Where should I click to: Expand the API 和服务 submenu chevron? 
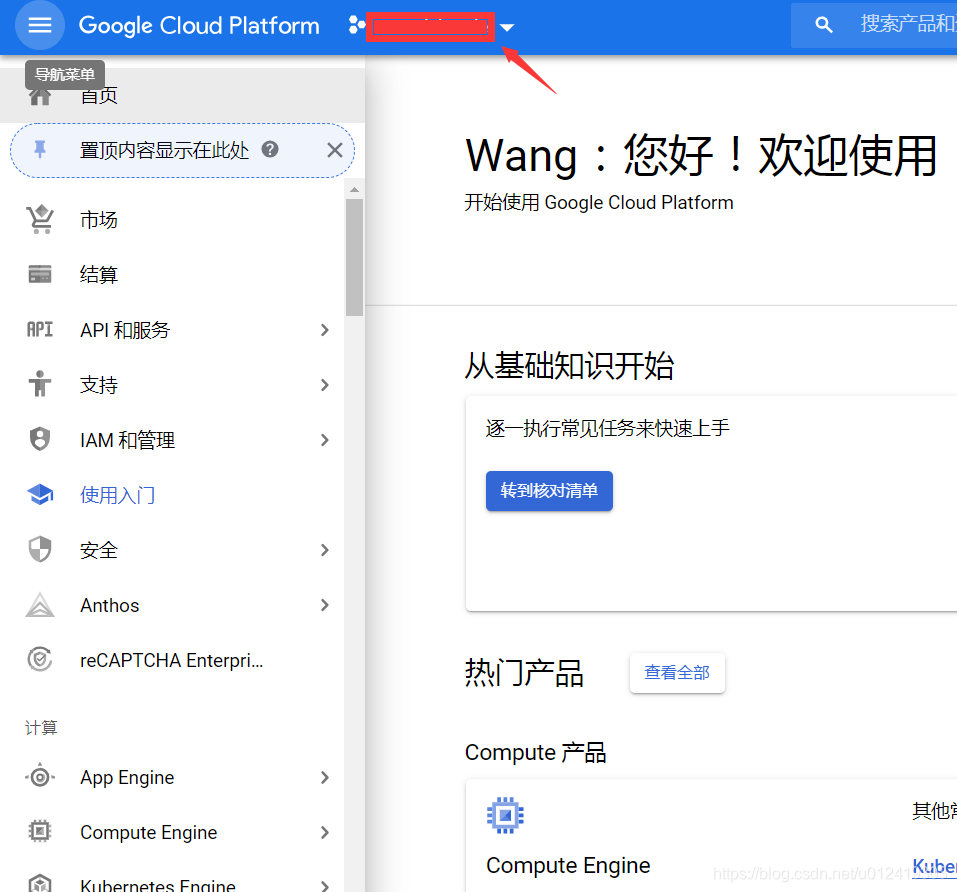[325, 330]
